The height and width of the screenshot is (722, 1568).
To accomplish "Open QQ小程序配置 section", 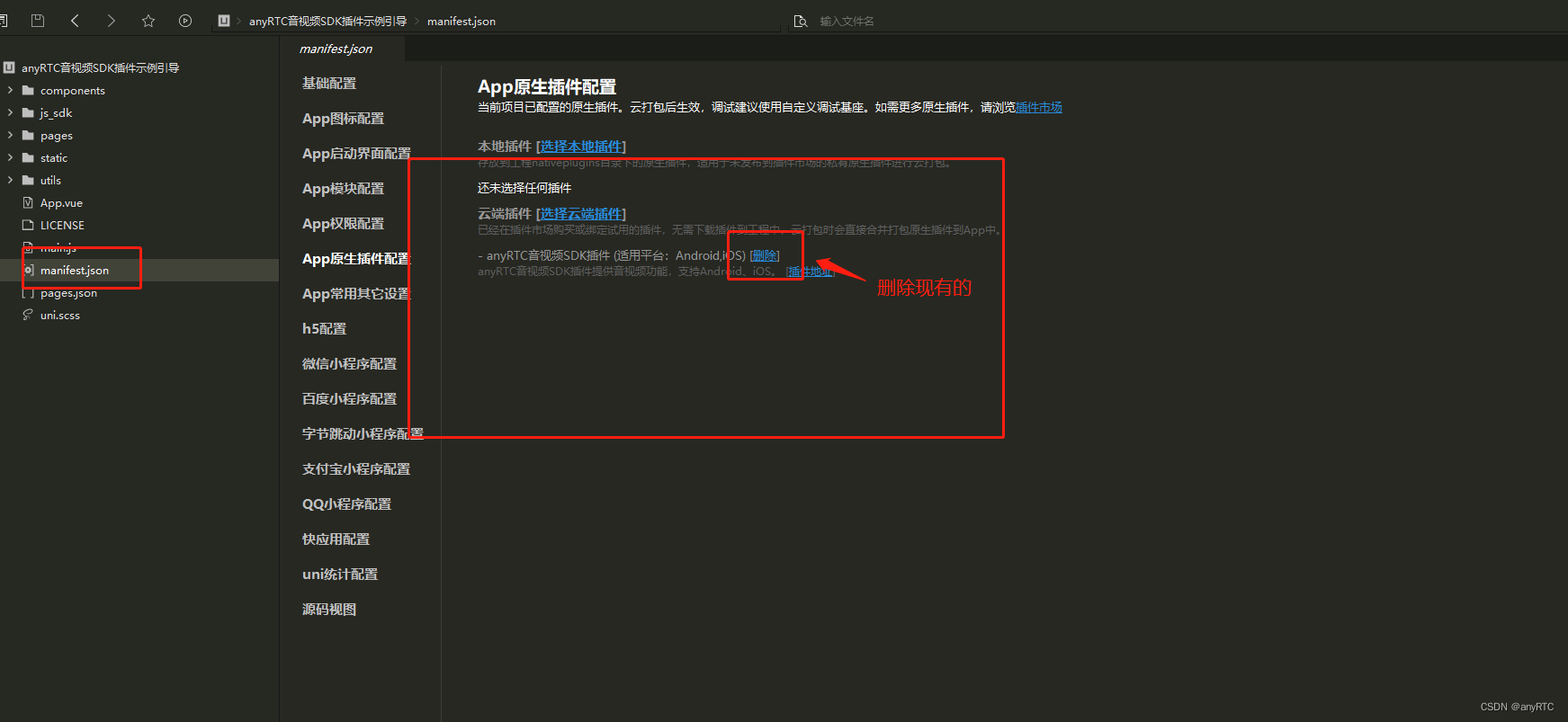I will (x=346, y=504).
